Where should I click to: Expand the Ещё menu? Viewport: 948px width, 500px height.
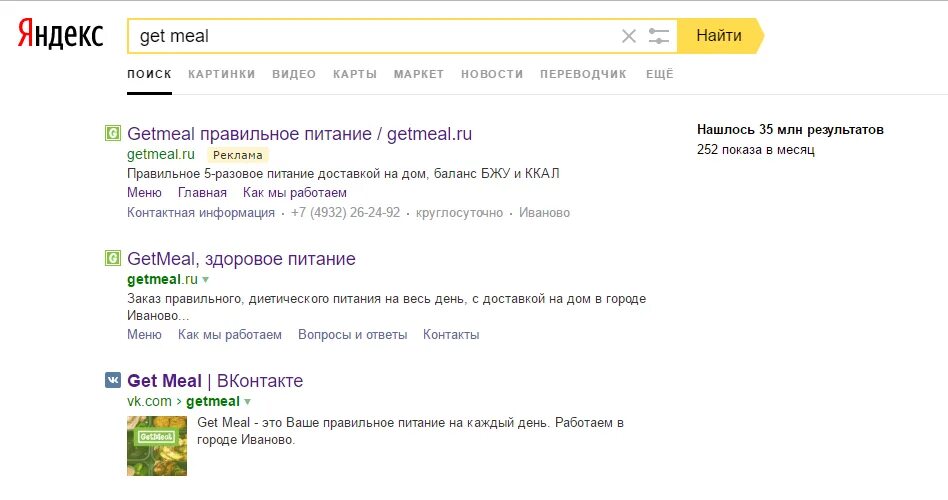[660, 74]
